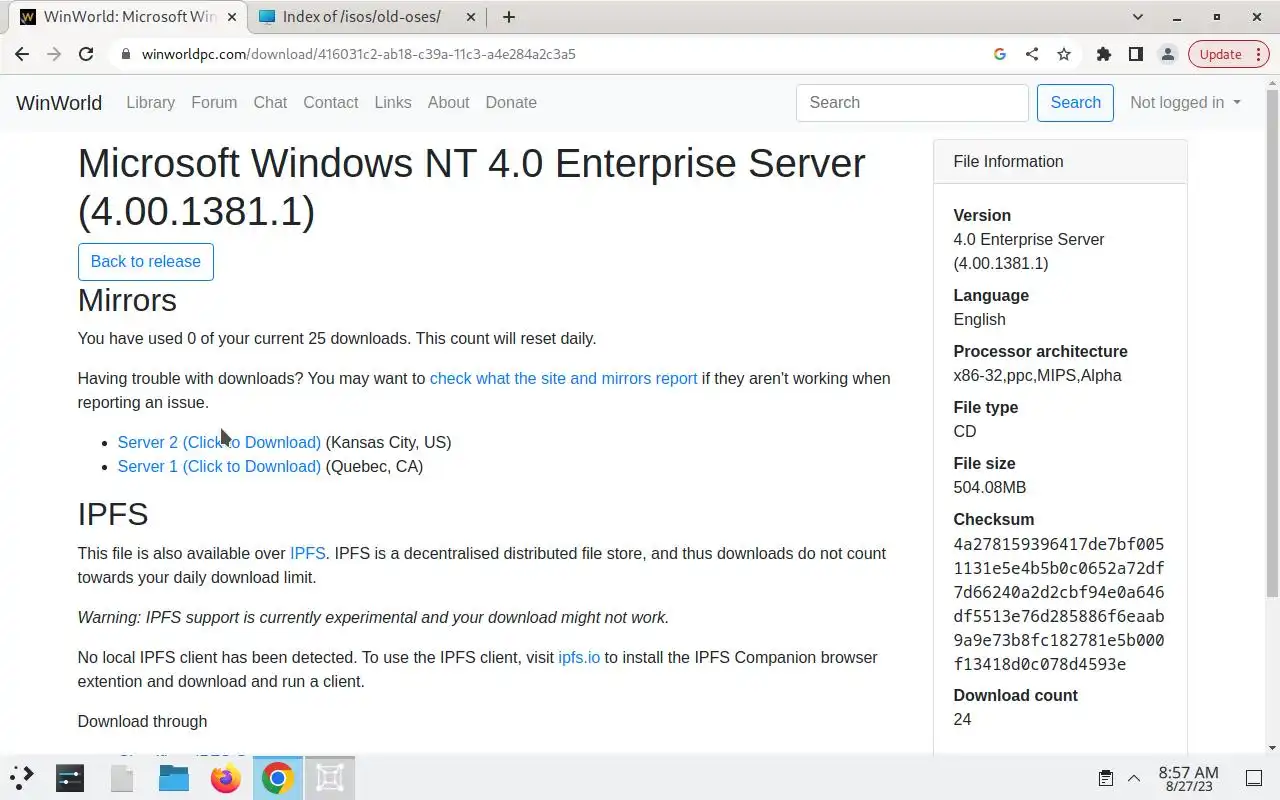This screenshot has width=1280, height=800.
Task: Click the file size value 504.08MB
Action: pos(990,487)
